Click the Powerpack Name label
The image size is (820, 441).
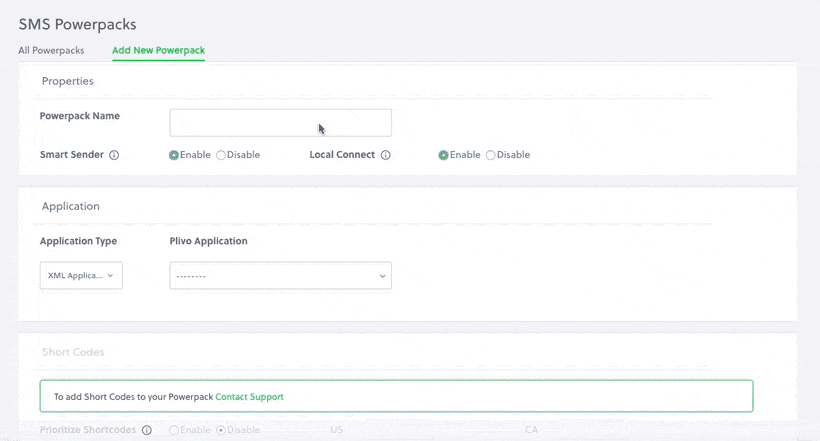click(x=80, y=116)
